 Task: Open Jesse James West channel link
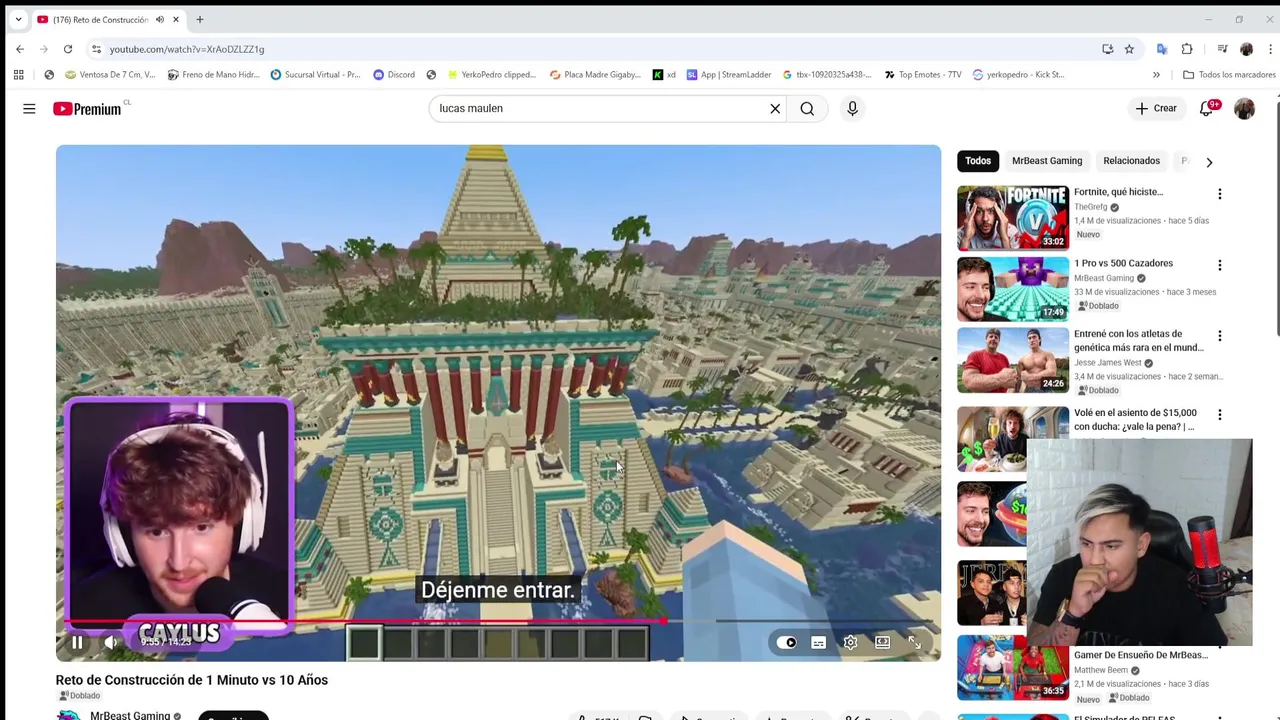pyautogui.click(x=1108, y=363)
